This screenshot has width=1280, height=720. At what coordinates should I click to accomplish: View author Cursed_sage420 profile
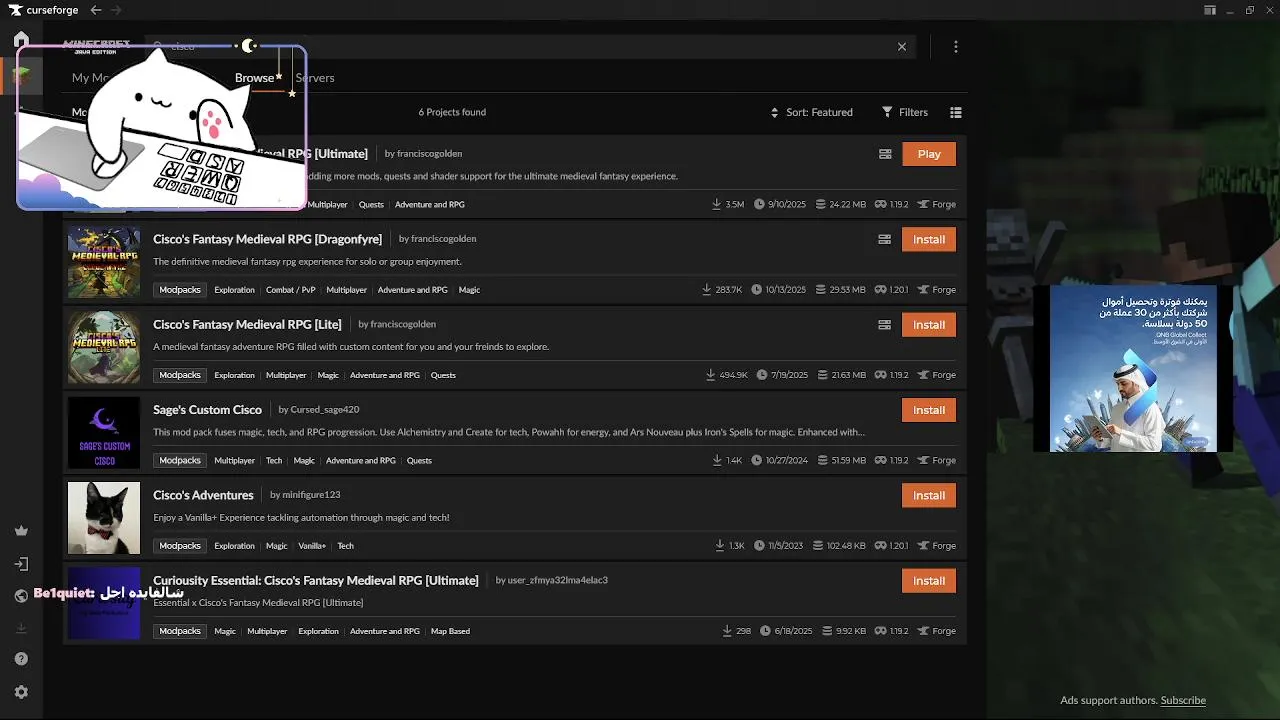(325, 410)
